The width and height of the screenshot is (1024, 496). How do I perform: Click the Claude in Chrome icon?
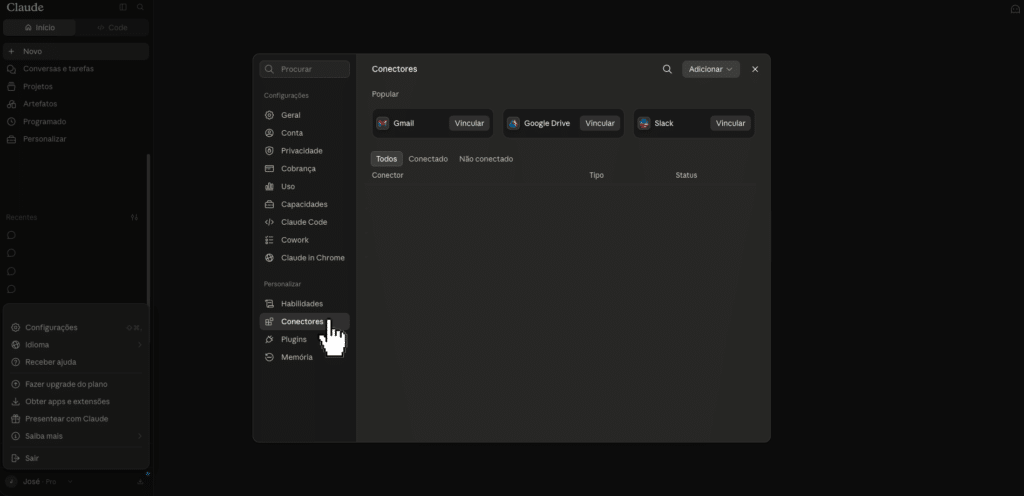pyautogui.click(x=269, y=258)
